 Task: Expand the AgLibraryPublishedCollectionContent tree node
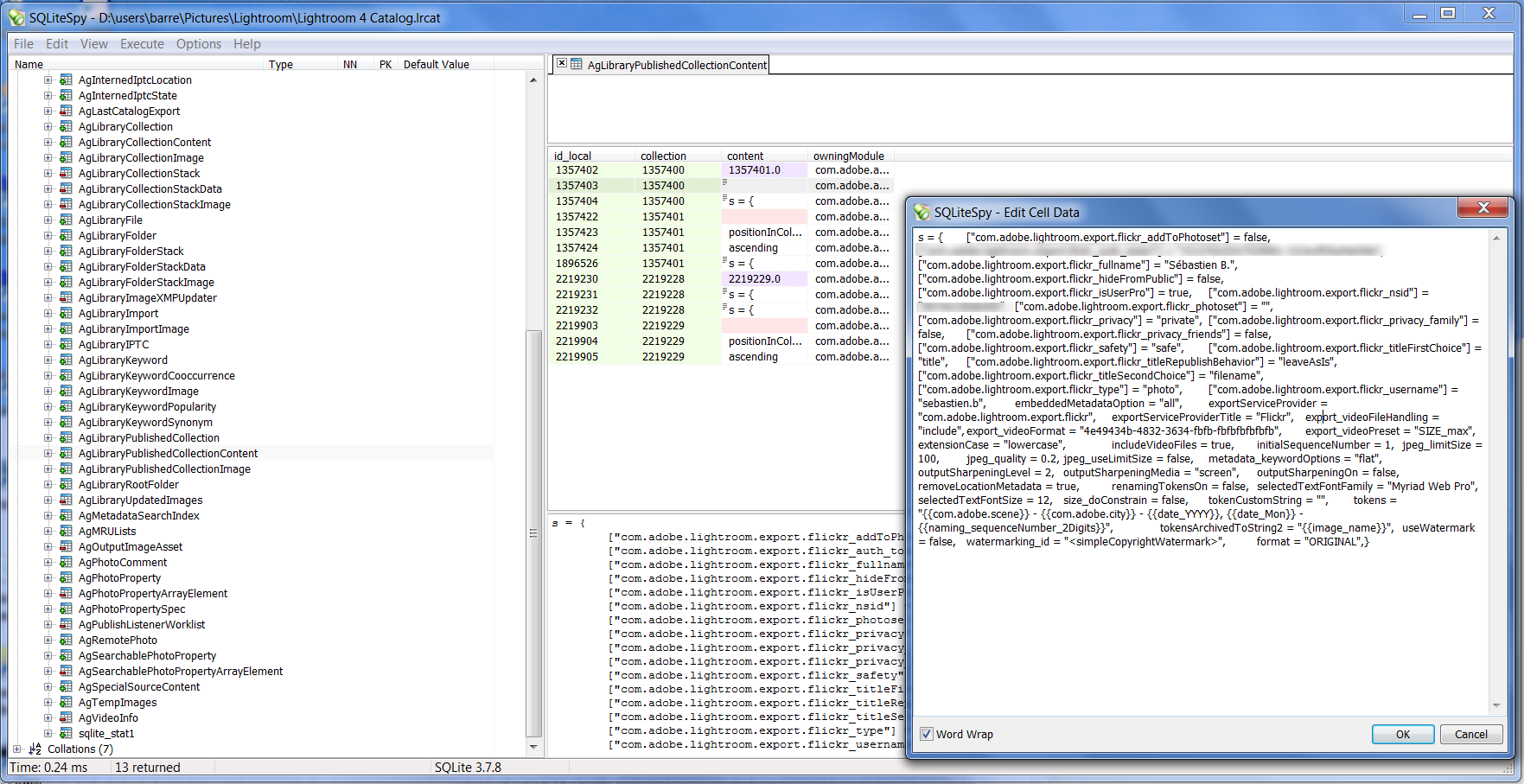tap(48, 454)
